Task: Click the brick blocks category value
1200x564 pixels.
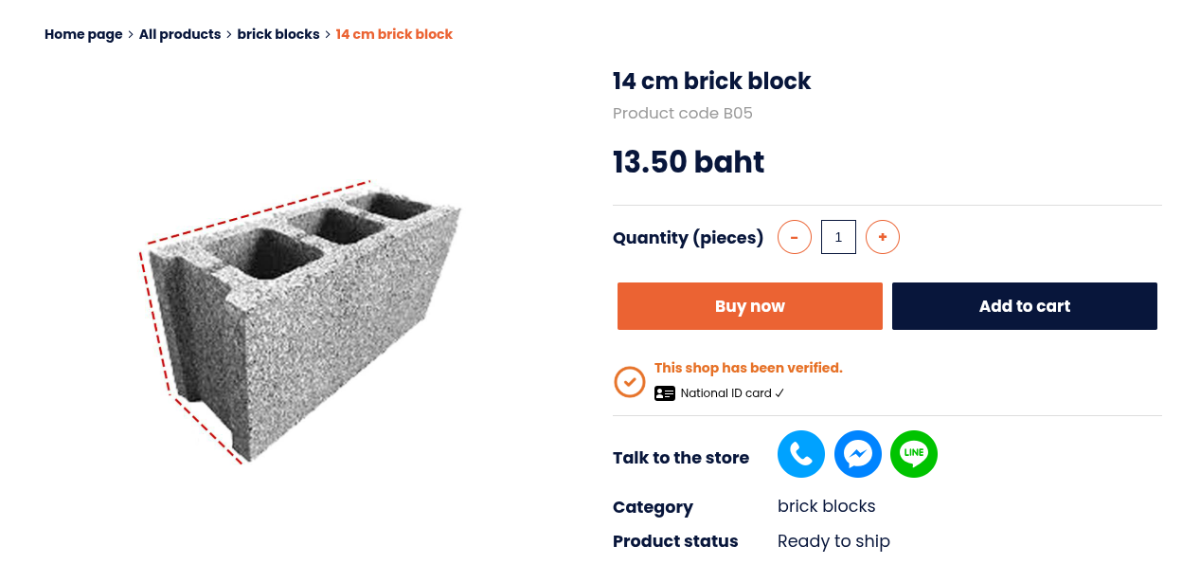Action: click(826, 506)
